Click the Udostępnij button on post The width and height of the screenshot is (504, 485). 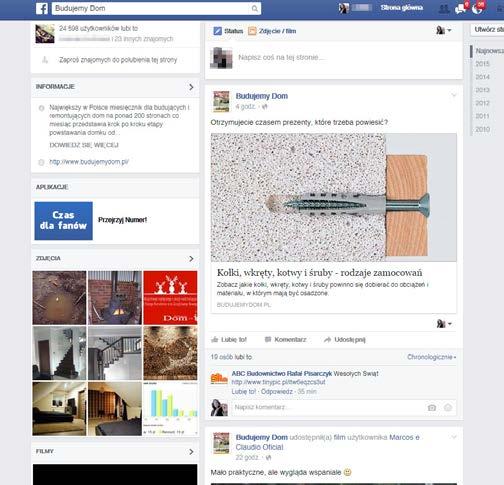point(345,340)
